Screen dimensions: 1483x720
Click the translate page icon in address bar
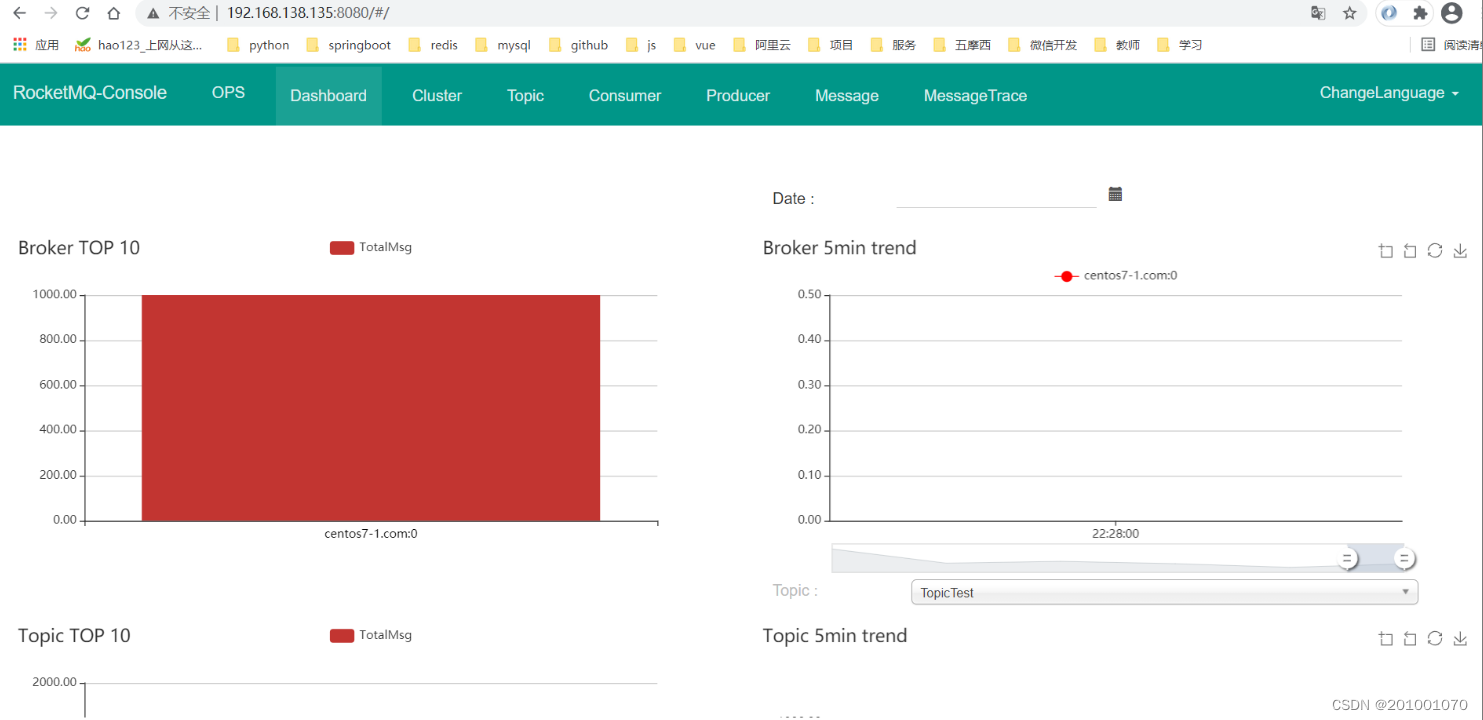pyautogui.click(x=1318, y=13)
